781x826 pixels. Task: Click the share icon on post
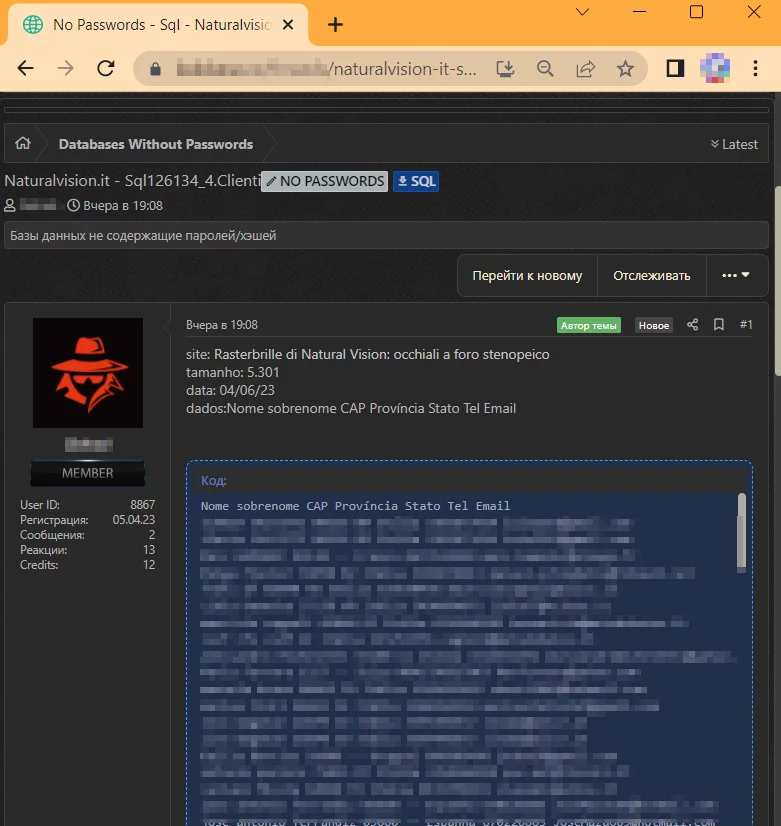pos(692,325)
